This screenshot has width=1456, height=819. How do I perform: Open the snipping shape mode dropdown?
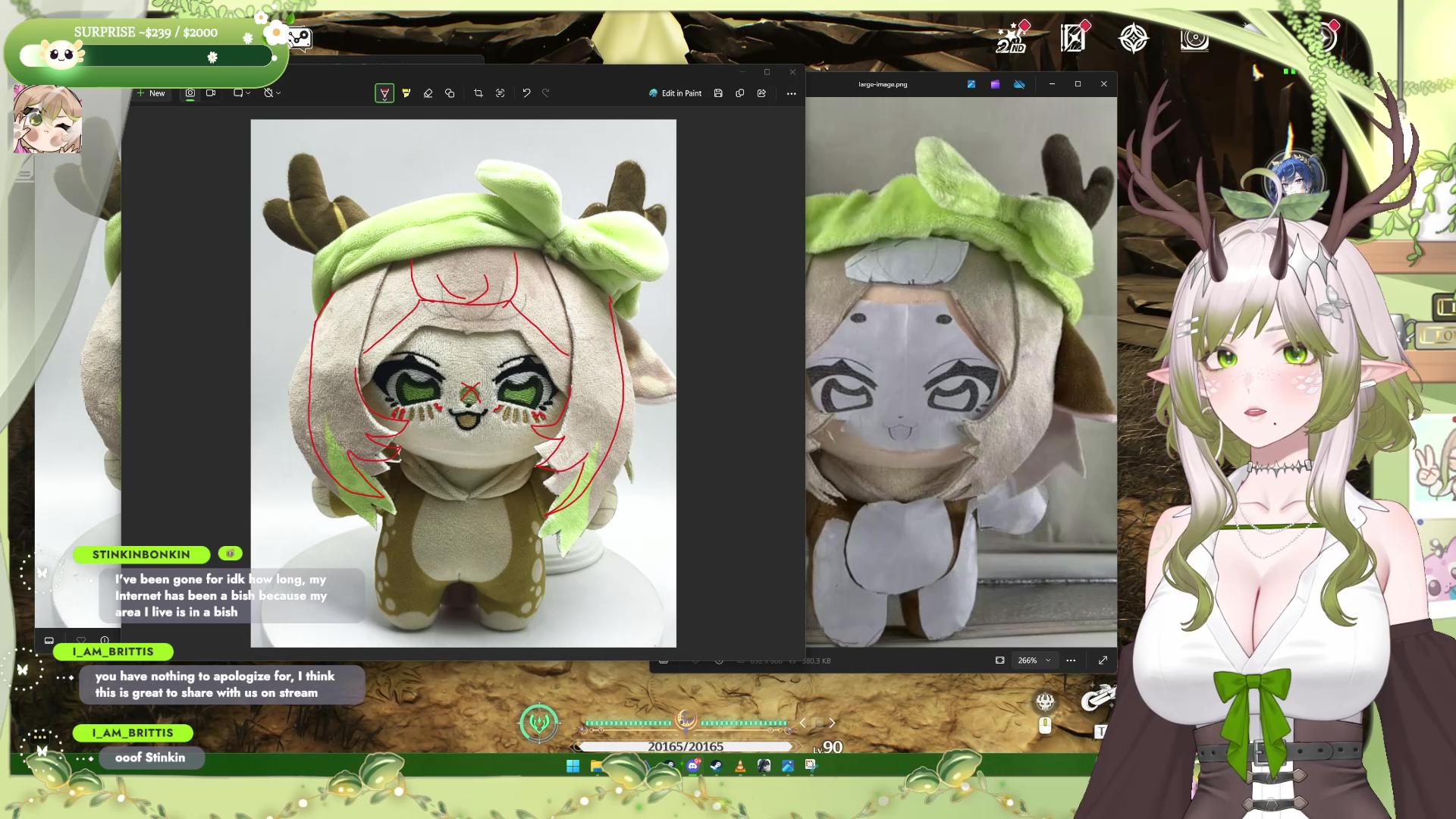(242, 93)
